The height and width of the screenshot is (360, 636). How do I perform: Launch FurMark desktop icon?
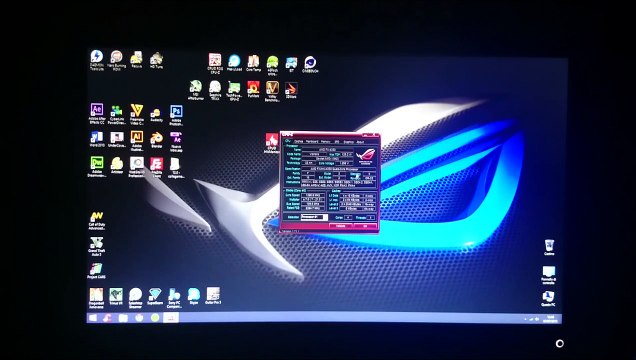(x=254, y=90)
